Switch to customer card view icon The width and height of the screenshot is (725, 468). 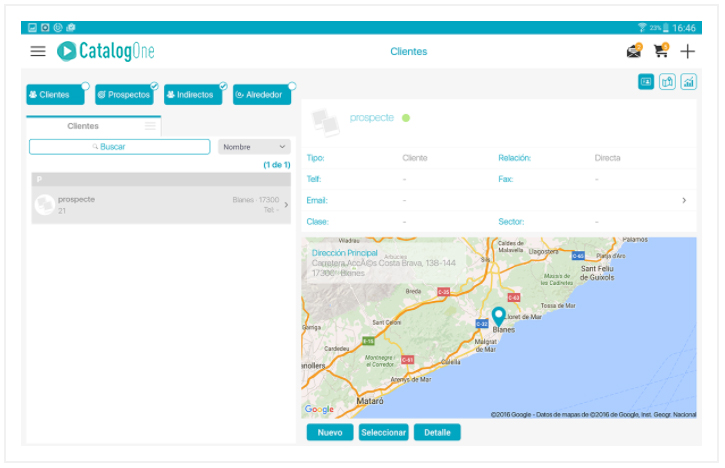point(646,82)
